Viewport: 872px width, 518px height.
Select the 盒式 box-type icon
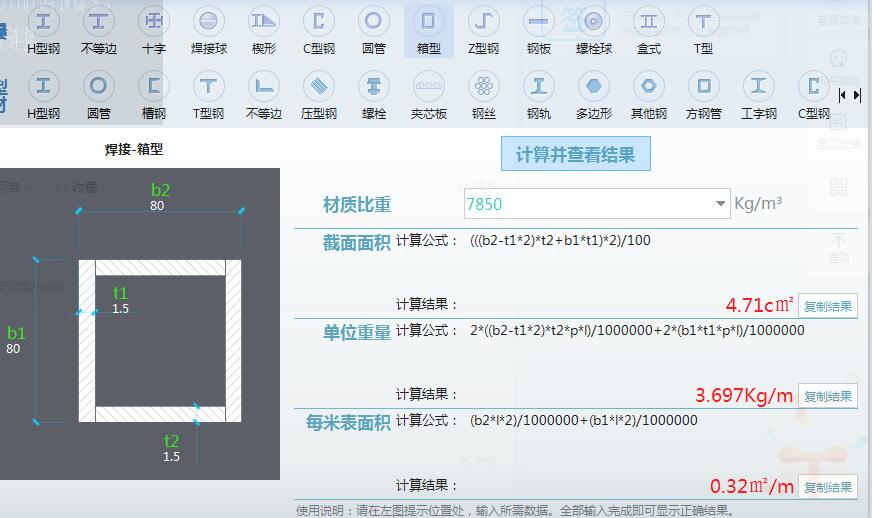648,32
